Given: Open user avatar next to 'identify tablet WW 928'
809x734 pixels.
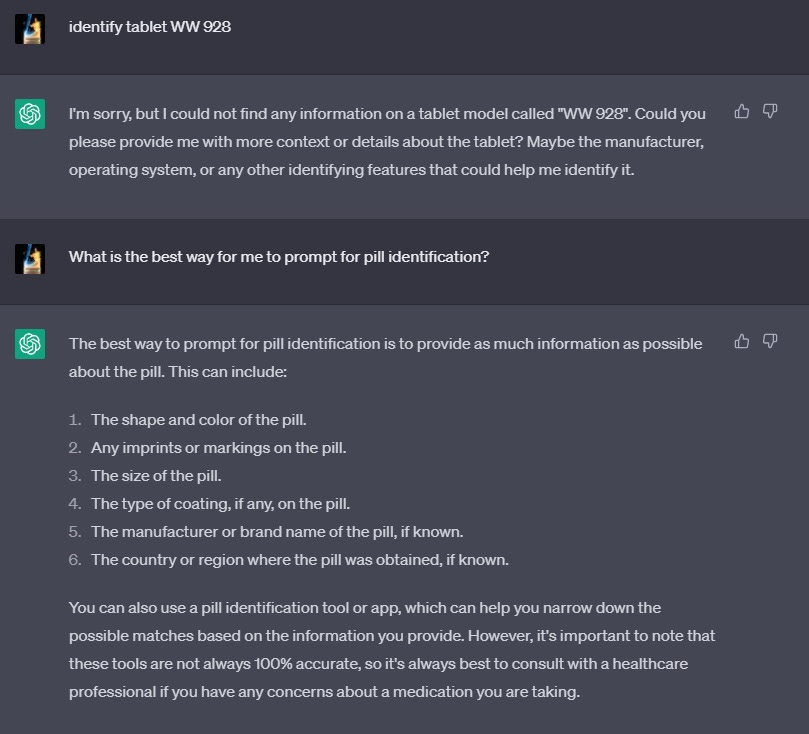Looking at the screenshot, I should point(30,29).
